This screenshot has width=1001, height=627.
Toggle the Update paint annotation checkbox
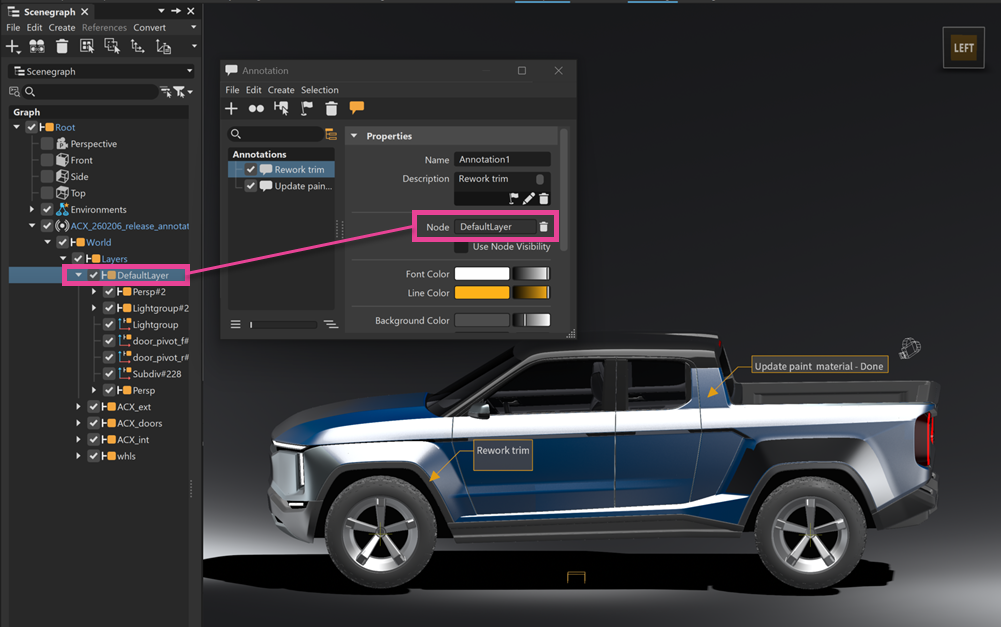(x=251, y=186)
